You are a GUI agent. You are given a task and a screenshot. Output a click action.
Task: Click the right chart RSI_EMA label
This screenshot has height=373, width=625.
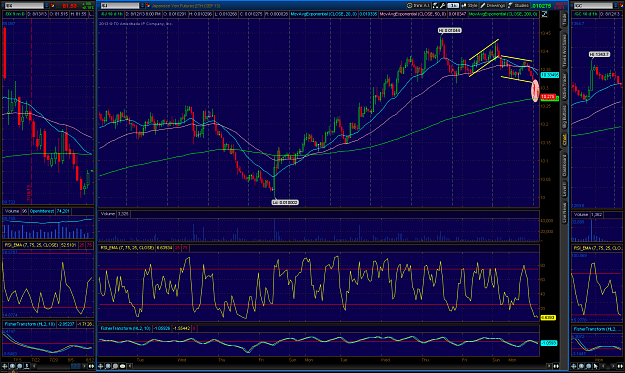pyautogui.click(x=598, y=248)
